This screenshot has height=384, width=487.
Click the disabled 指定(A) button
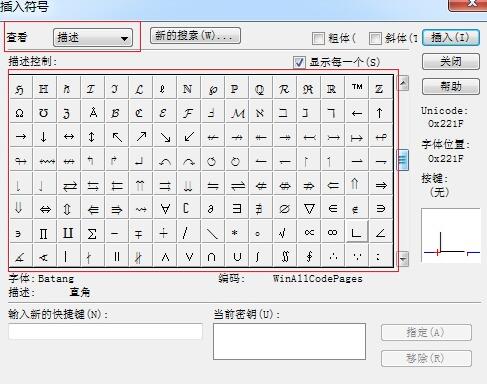tap(426, 332)
